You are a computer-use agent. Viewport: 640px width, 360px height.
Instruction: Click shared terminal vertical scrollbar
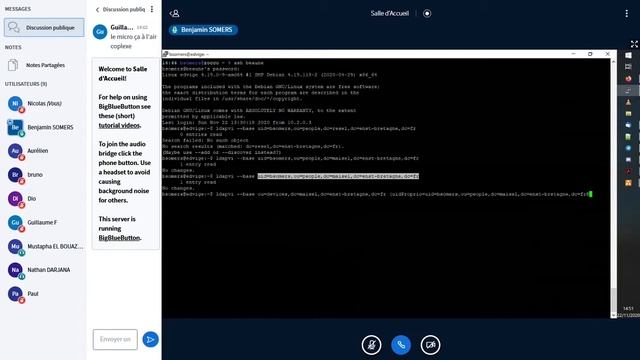pos(613,188)
